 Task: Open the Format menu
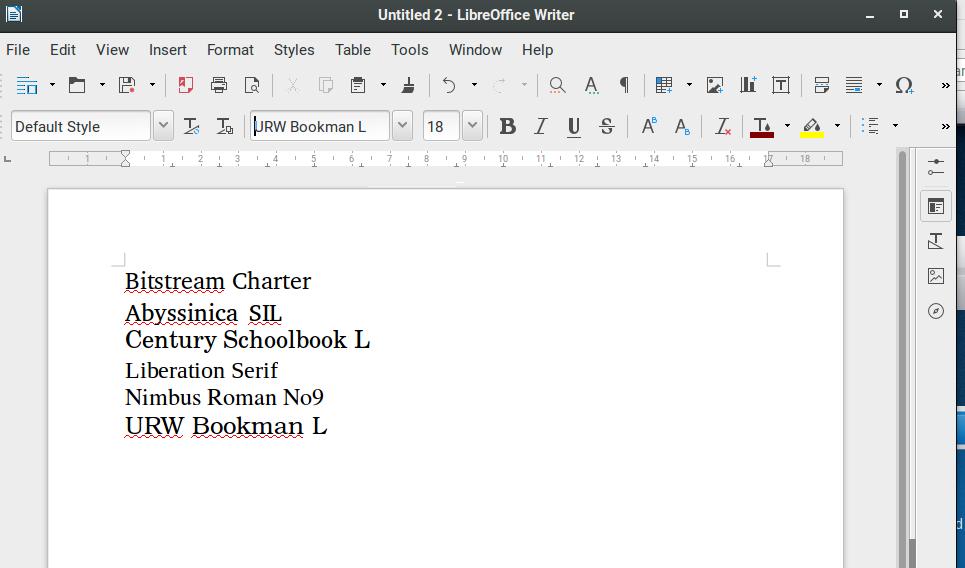click(230, 50)
